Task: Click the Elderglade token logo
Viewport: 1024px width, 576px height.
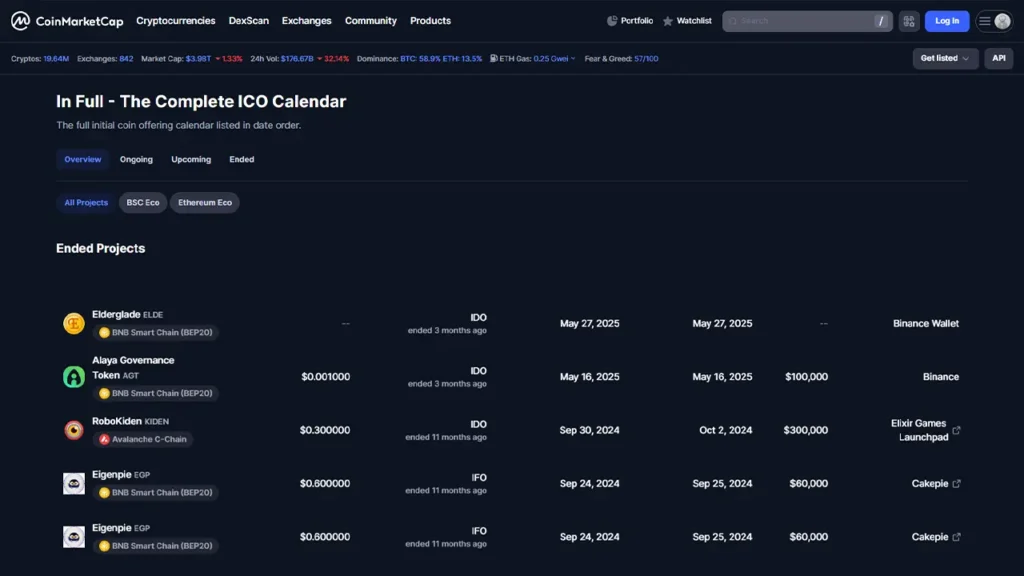Action: tap(74, 323)
